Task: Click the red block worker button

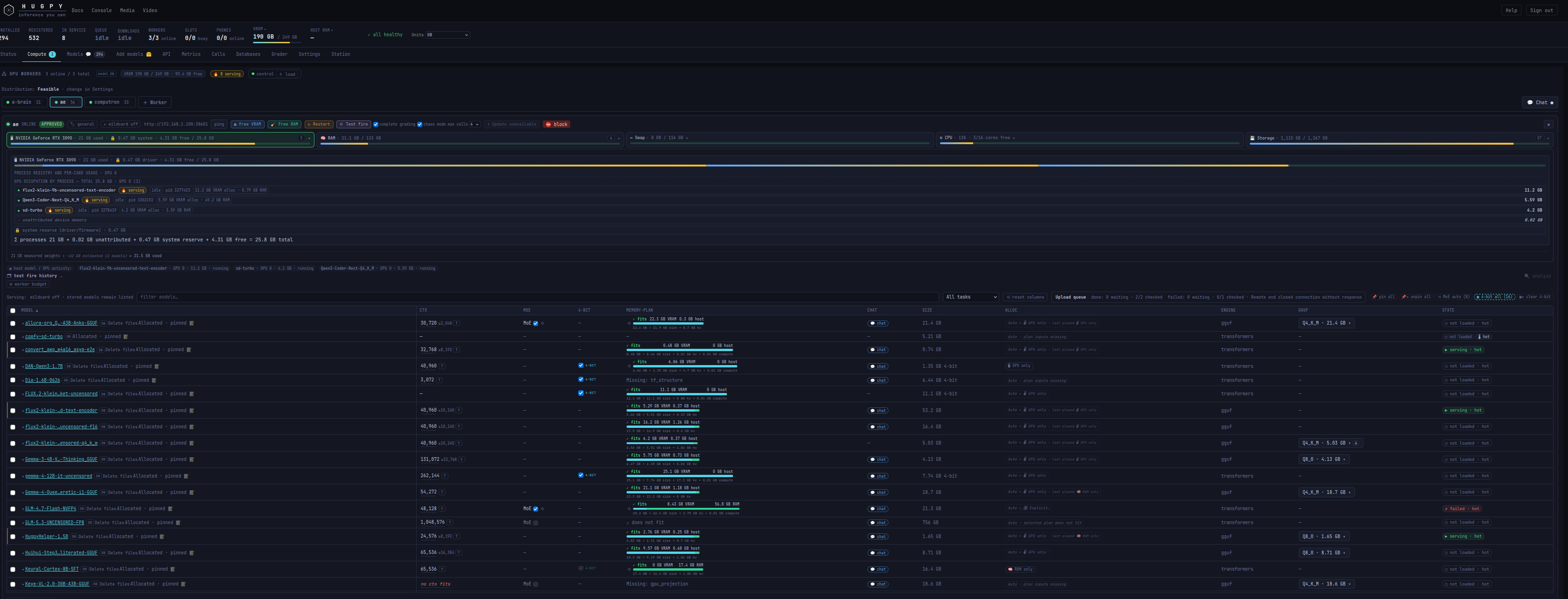Action: [x=556, y=124]
